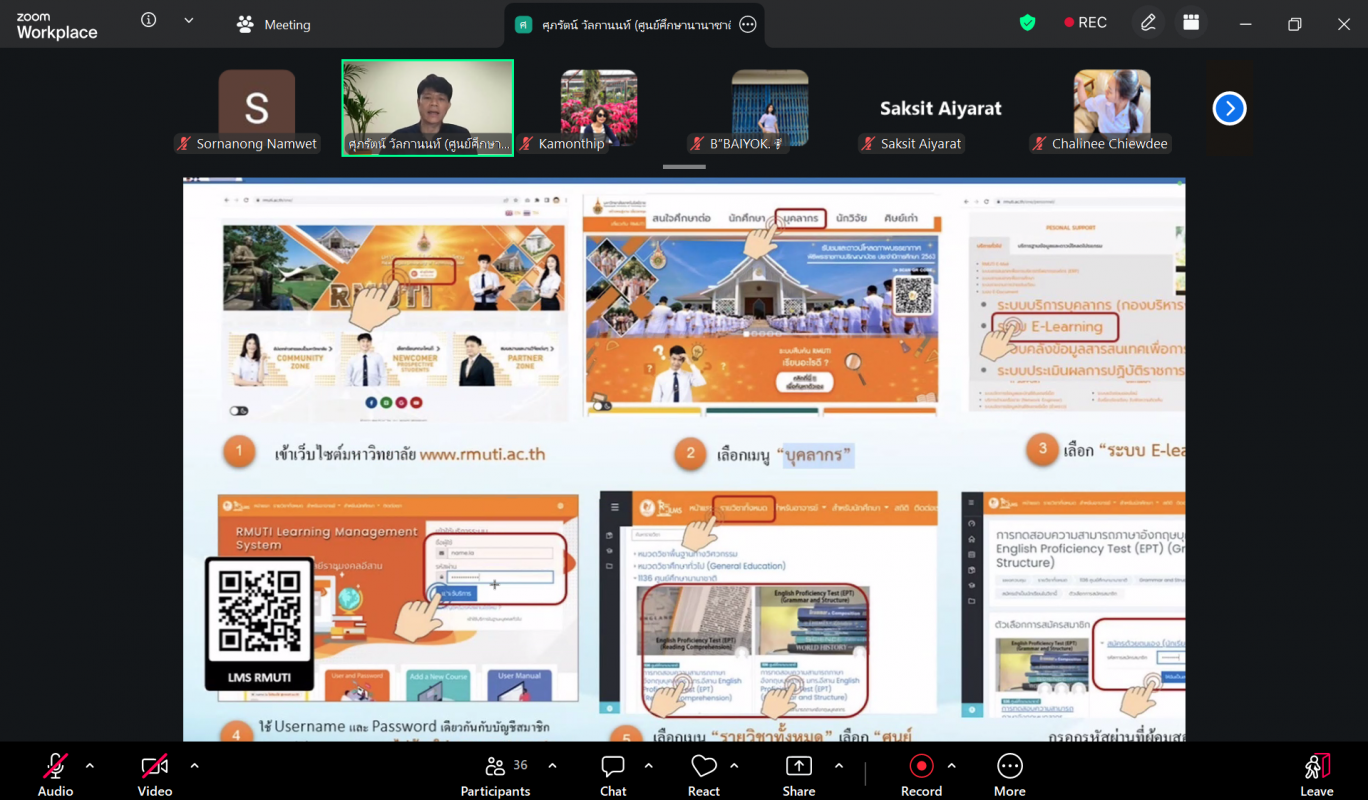Click the Chalinee Chiewdee name label

(x=1110, y=144)
